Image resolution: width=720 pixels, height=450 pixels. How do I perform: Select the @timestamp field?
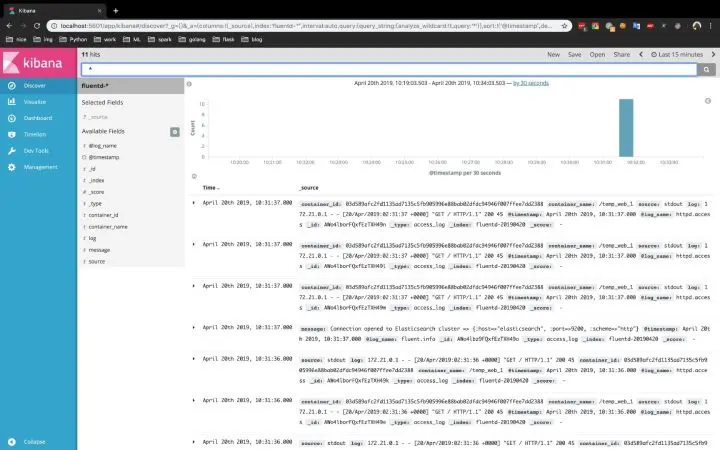(104, 157)
